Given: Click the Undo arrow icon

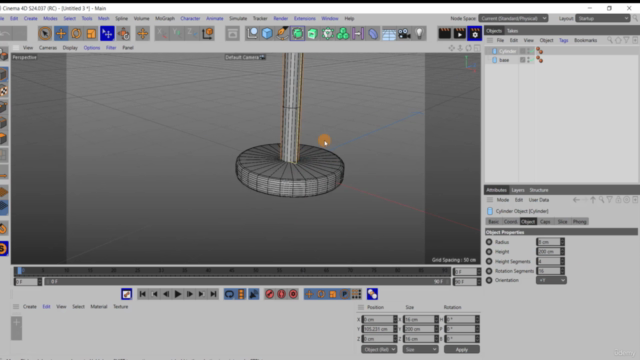Looking at the screenshot, I should point(6,33).
